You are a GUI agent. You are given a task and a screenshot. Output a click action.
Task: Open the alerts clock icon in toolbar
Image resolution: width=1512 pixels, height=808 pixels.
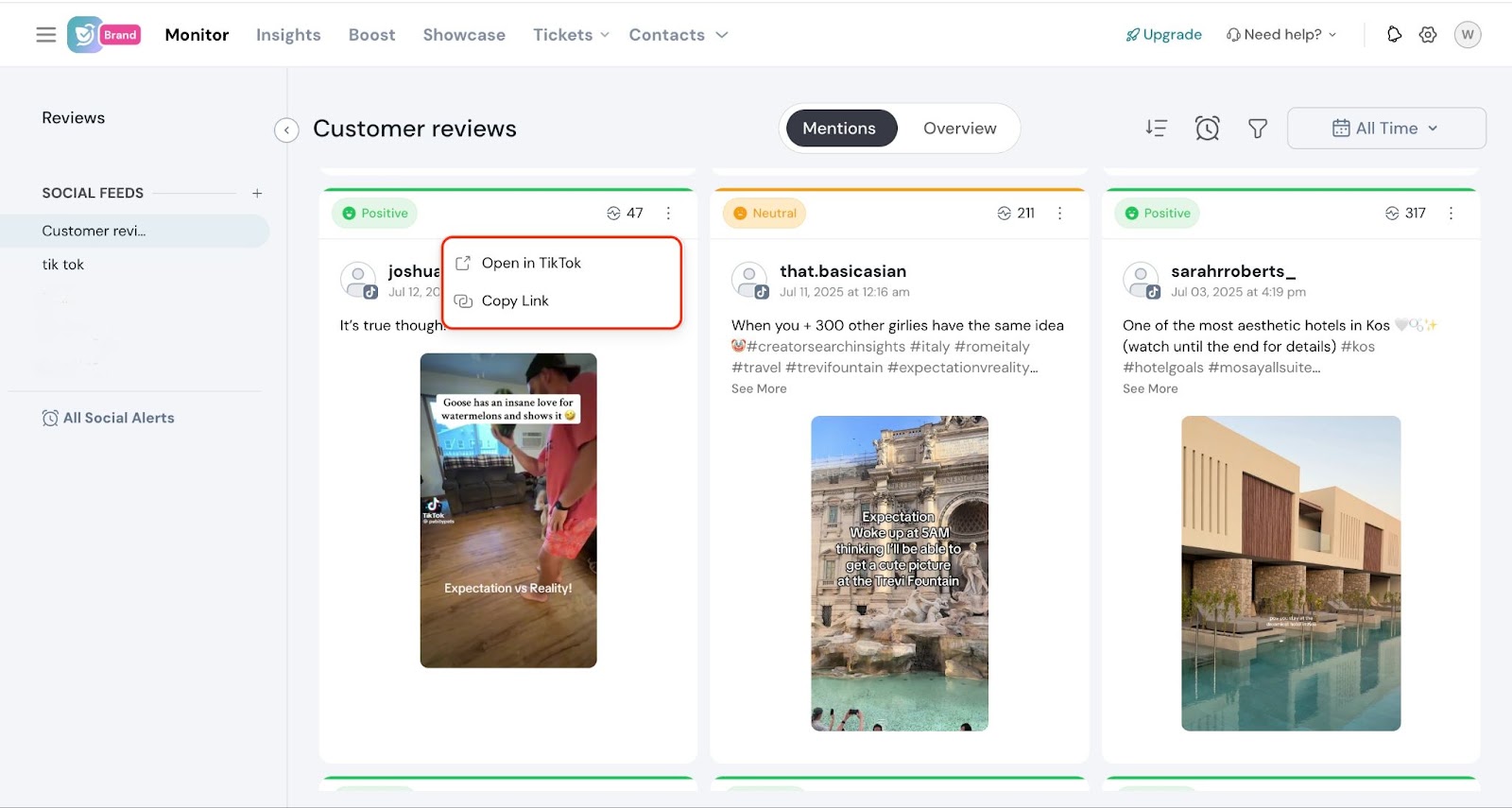click(x=1207, y=129)
